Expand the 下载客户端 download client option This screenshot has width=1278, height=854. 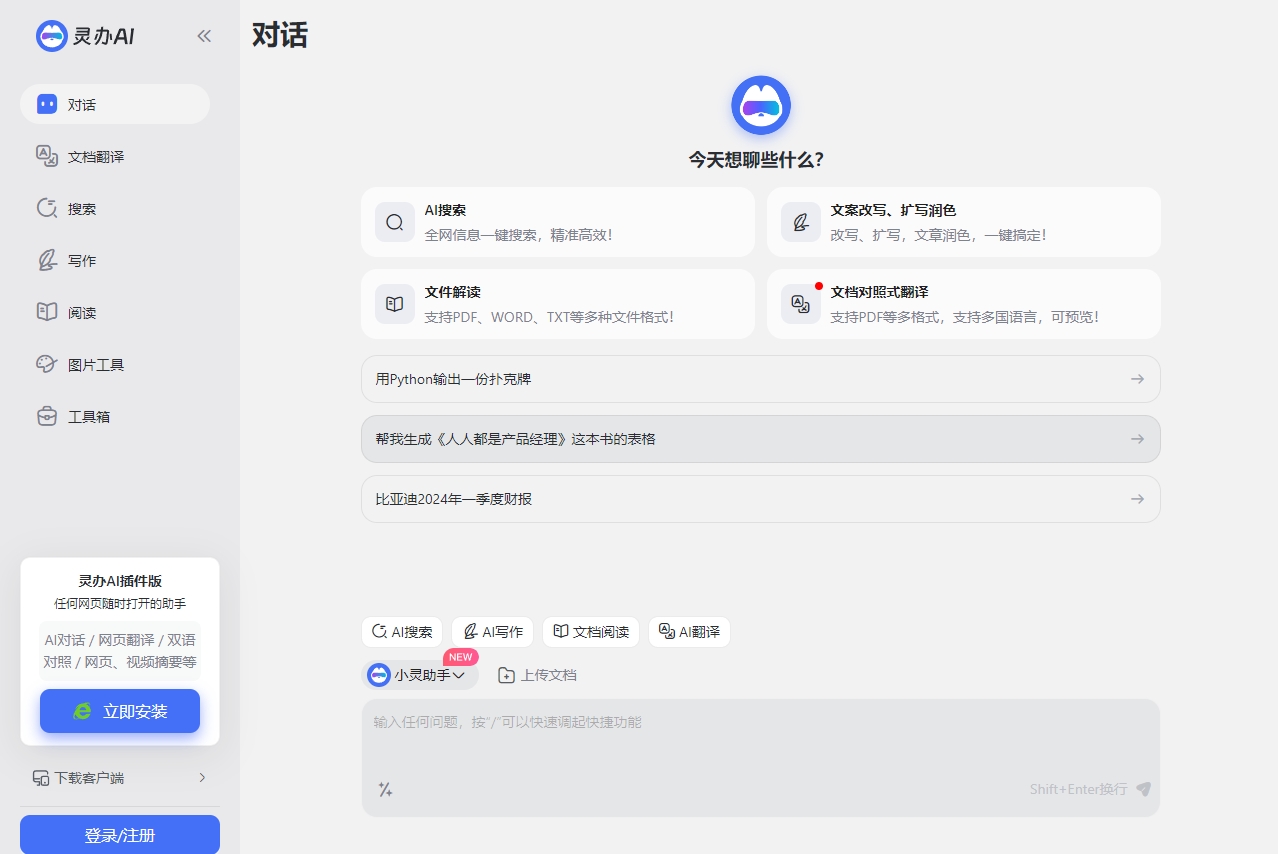click(x=120, y=777)
